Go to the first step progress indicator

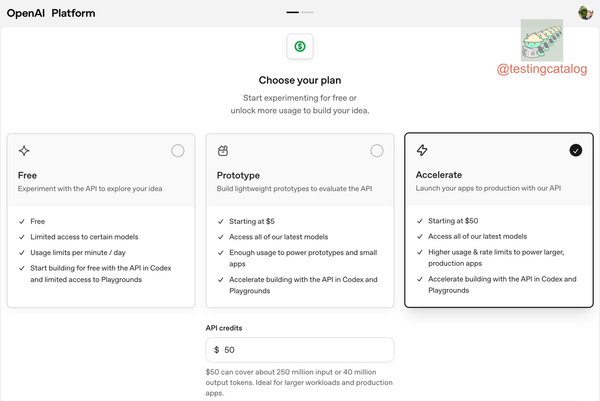coord(292,12)
